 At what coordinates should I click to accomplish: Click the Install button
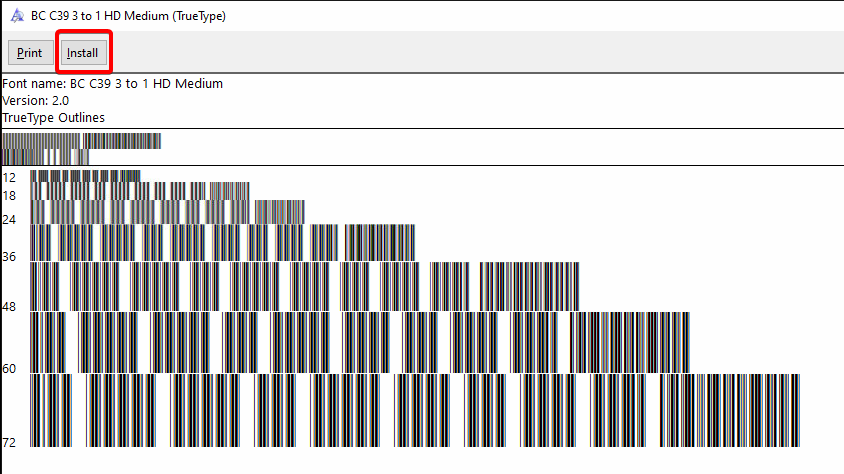pos(83,53)
